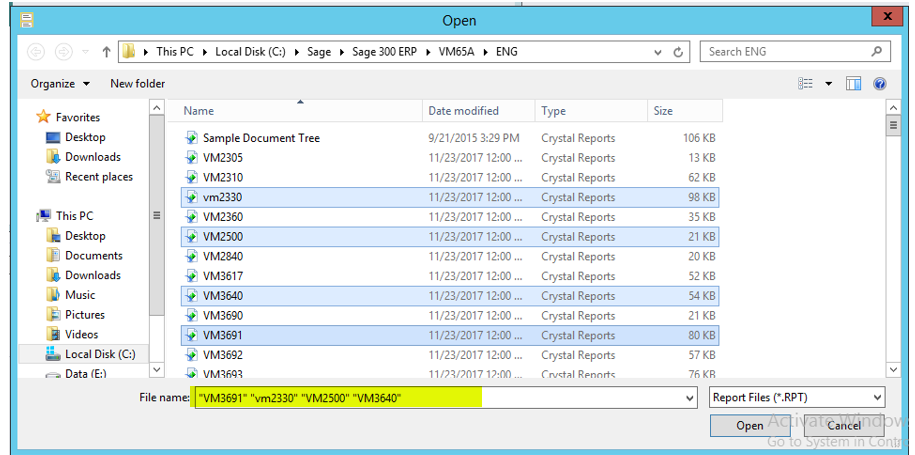The image size is (915, 455).
Task: Click the search magnifier icon
Action: (x=877, y=52)
